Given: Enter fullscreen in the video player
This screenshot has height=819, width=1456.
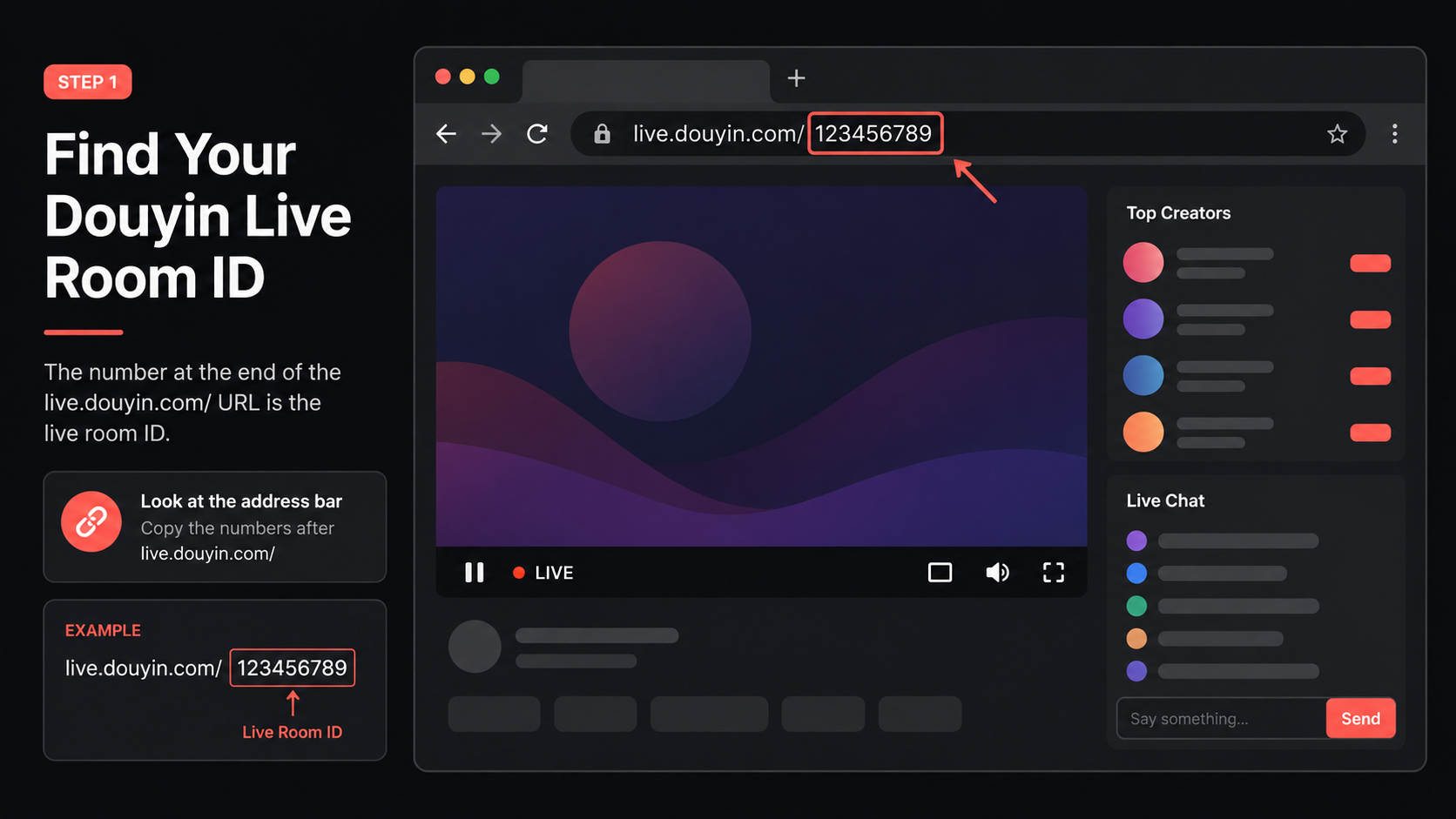Looking at the screenshot, I should coord(1054,573).
